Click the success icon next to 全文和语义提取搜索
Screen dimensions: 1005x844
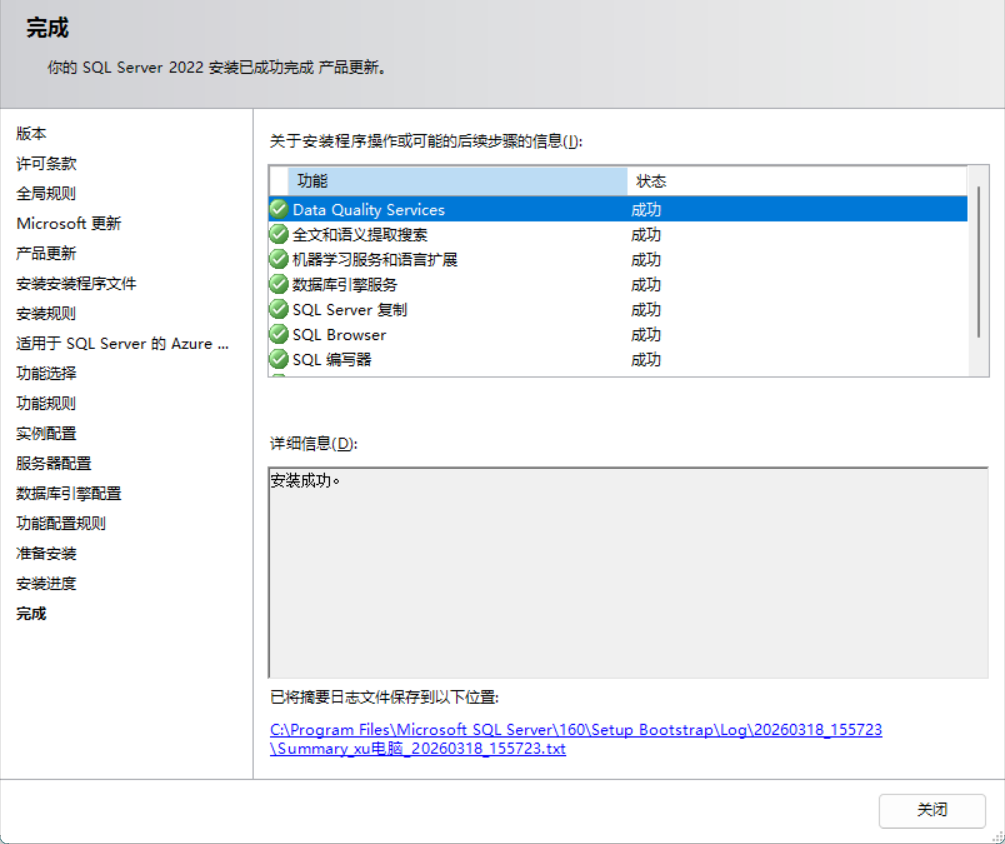[x=279, y=234]
